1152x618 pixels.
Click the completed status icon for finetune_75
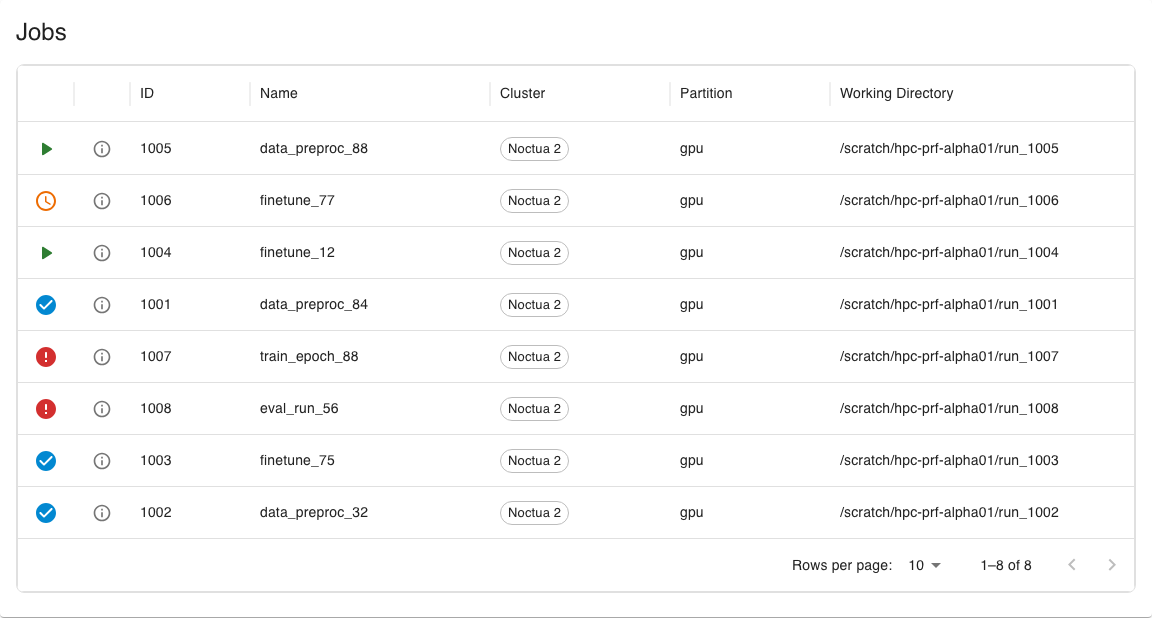(x=46, y=461)
